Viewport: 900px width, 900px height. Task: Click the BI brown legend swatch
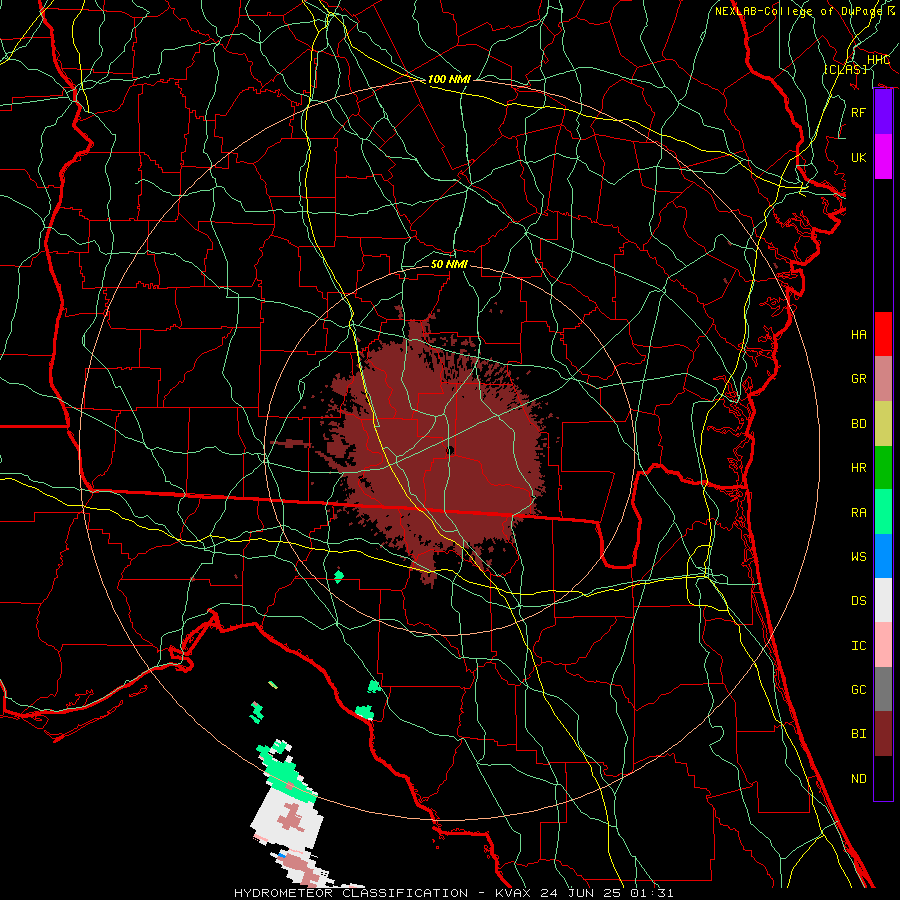883,734
